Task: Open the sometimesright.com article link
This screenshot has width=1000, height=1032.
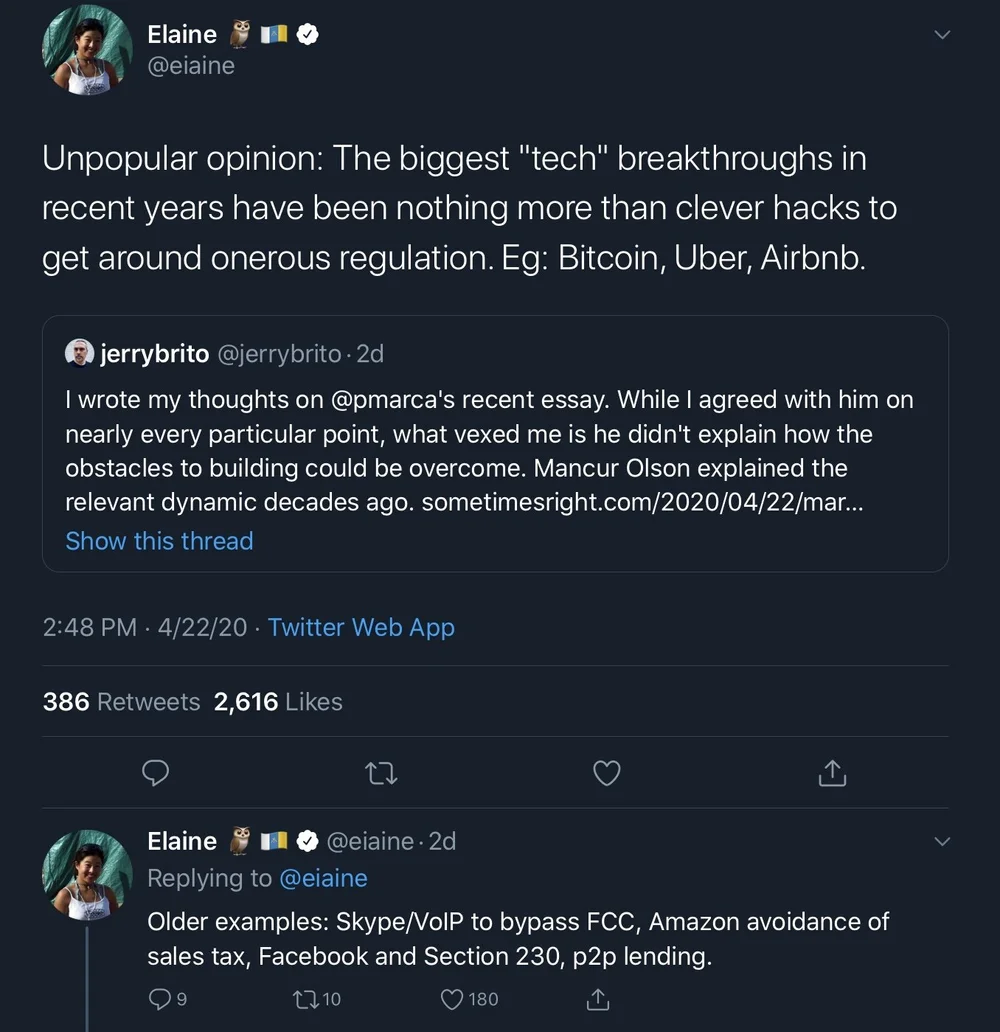Action: coord(642,503)
